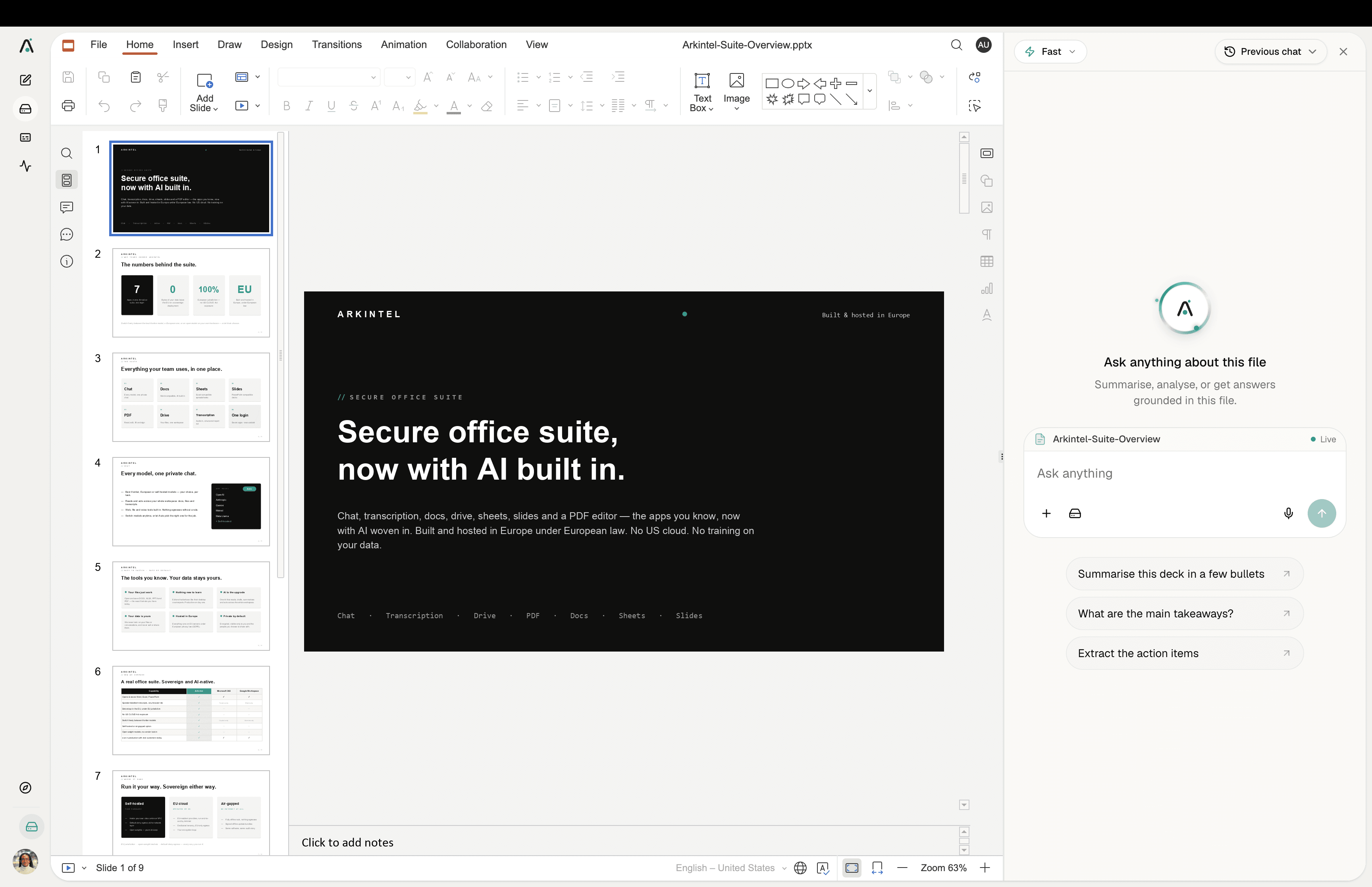
Task: Click the Undo arrow
Action: [x=104, y=106]
